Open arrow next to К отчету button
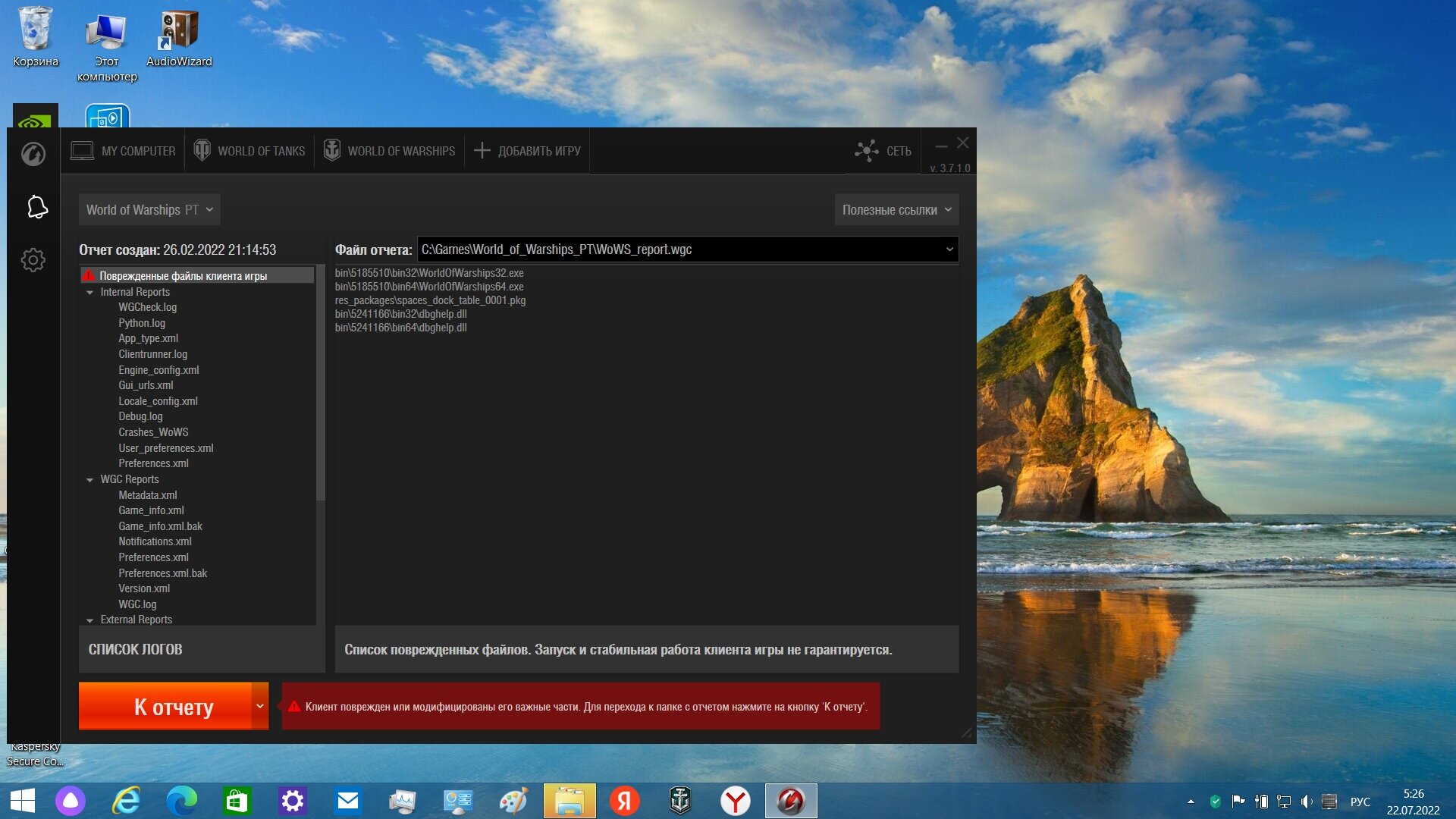The height and width of the screenshot is (819, 1456). click(260, 707)
